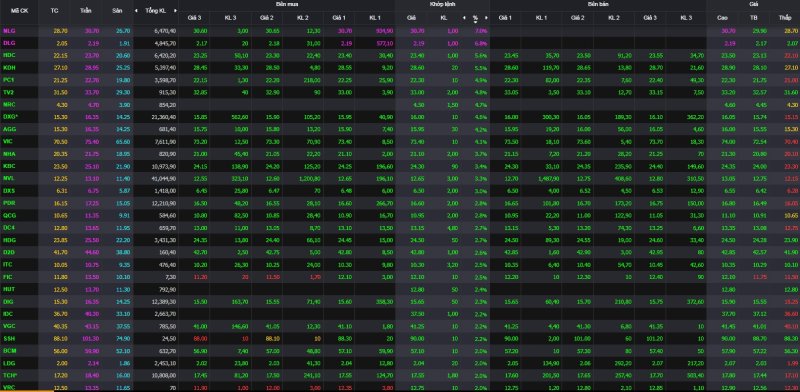The height and width of the screenshot is (392, 800).
Task: Click the Bên mua Giá 1 header
Action: click(339, 18)
